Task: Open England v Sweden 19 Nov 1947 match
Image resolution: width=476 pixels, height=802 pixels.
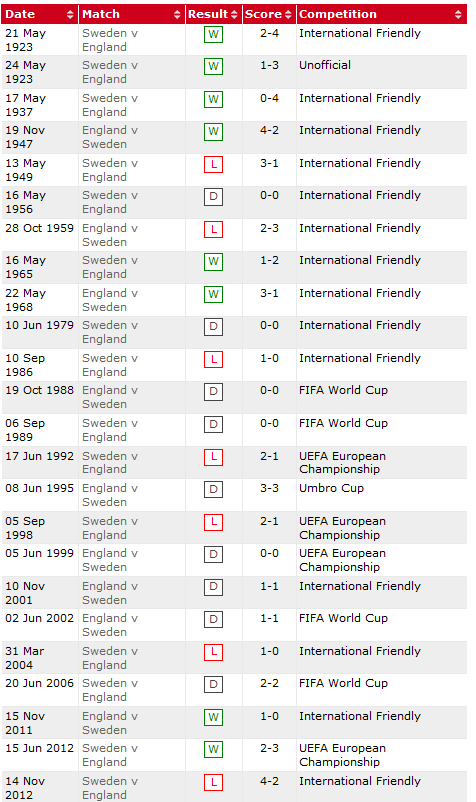Action: coord(110,137)
